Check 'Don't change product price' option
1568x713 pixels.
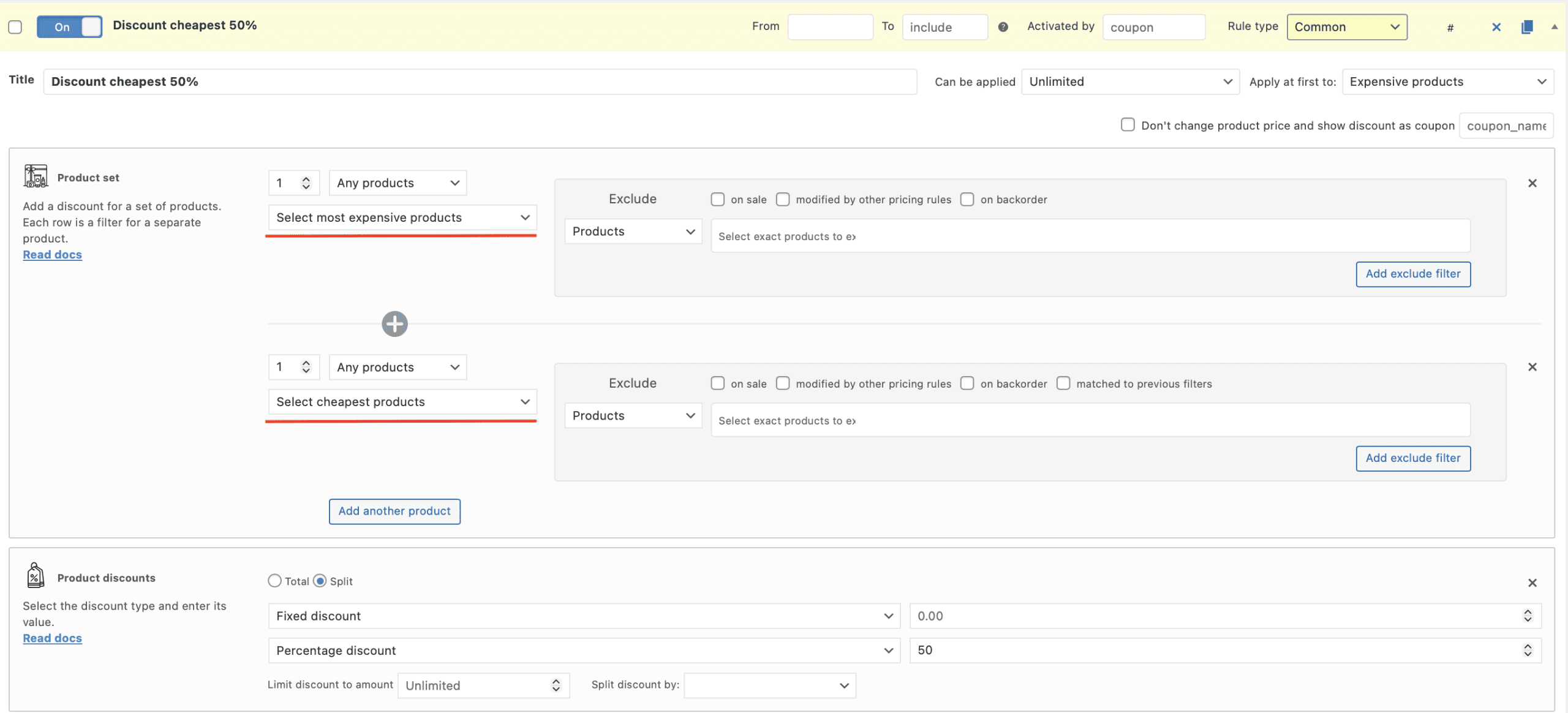pyautogui.click(x=1127, y=125)
